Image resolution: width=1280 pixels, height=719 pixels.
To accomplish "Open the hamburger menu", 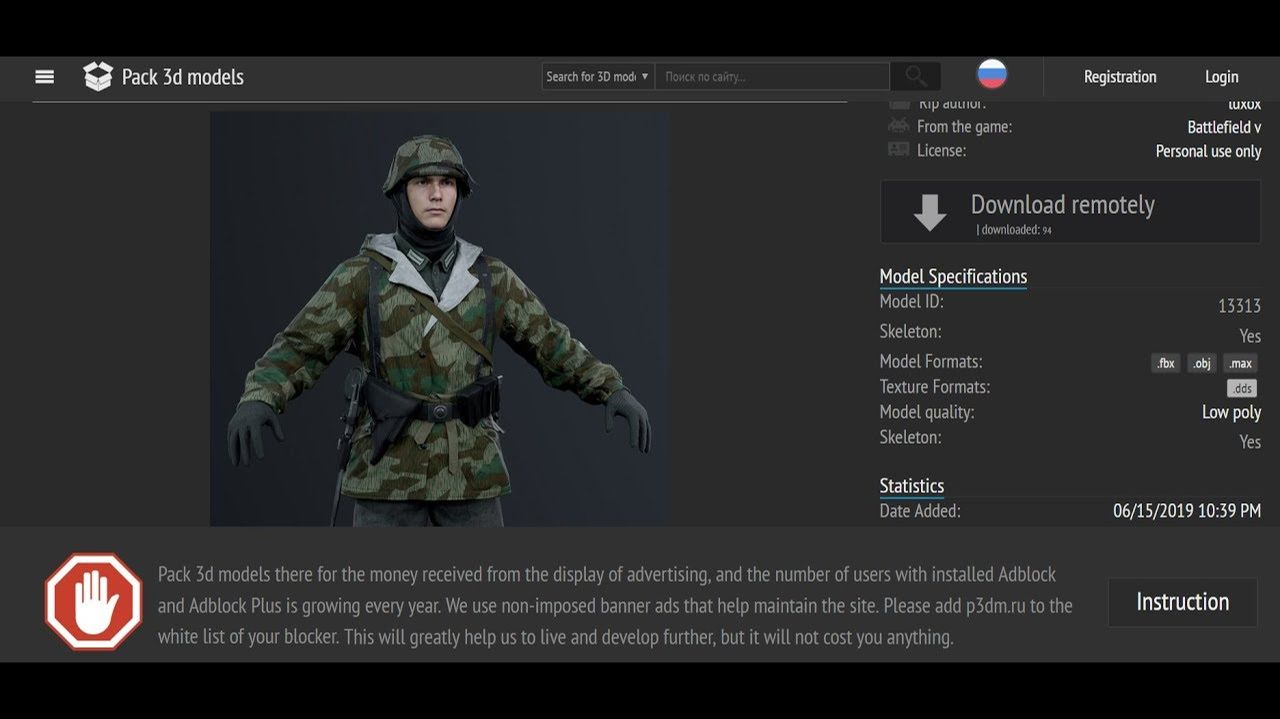I will (44, 77).
